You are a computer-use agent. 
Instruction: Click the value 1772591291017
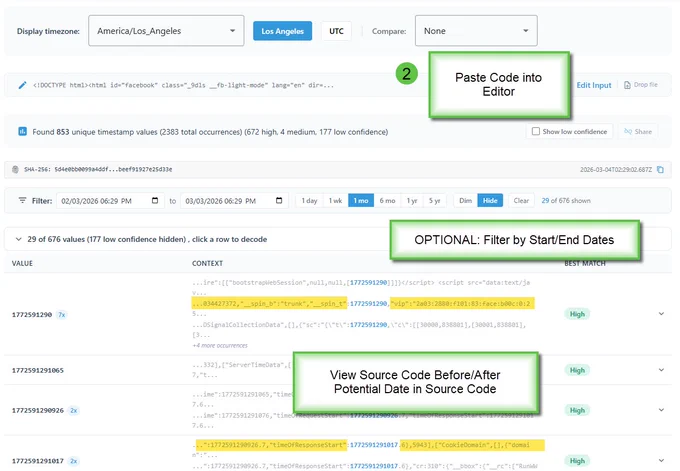(38, 461)
